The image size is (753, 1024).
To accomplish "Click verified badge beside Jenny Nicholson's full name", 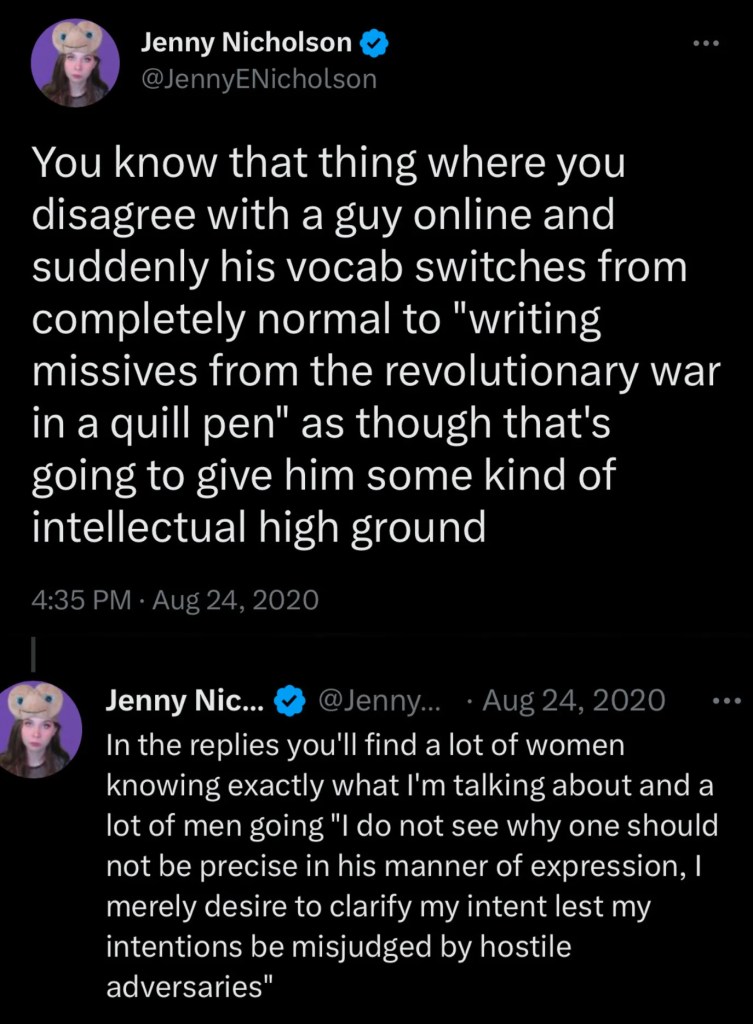I will 375,42.
